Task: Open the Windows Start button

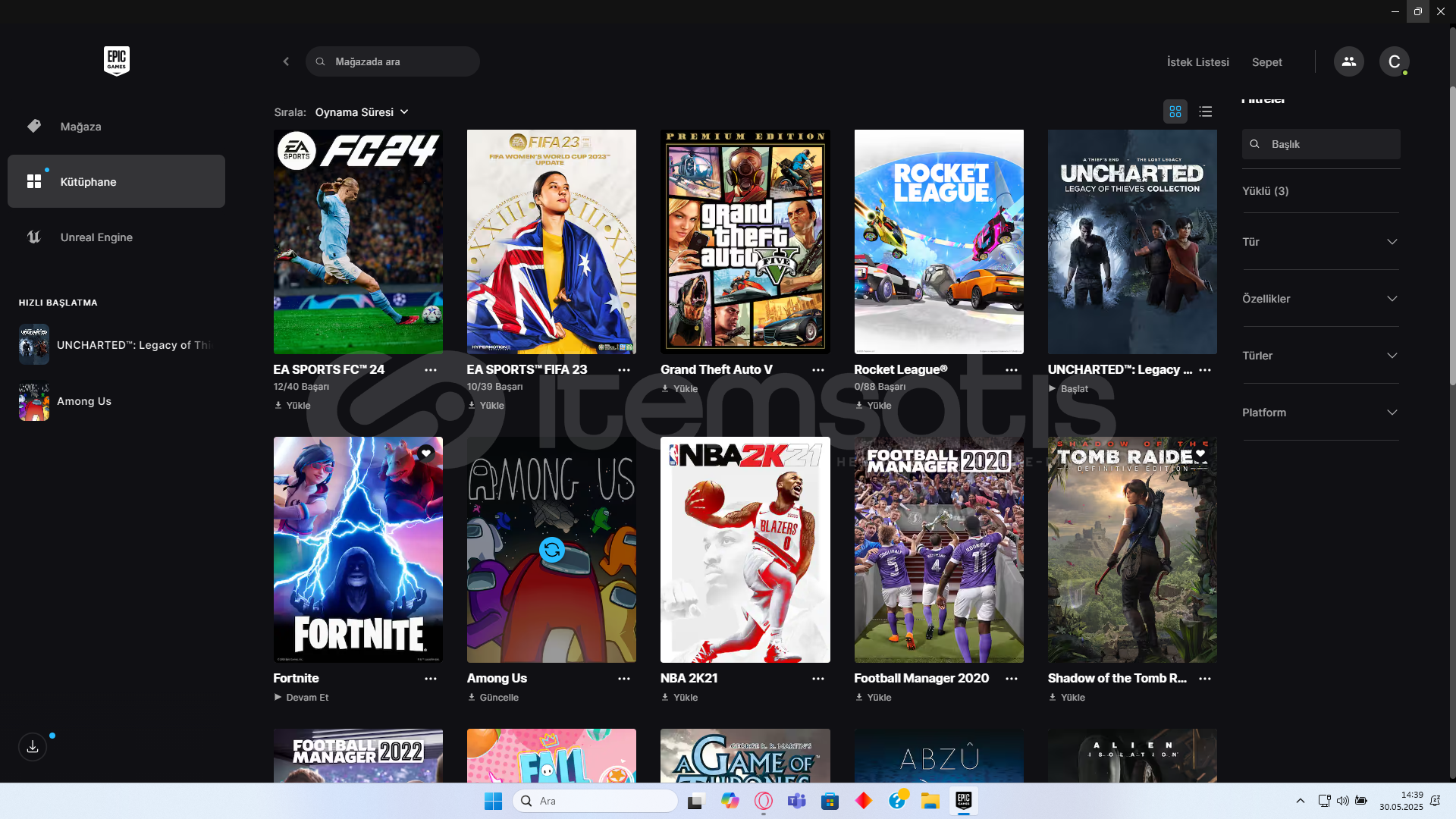Action: point(493,801)
